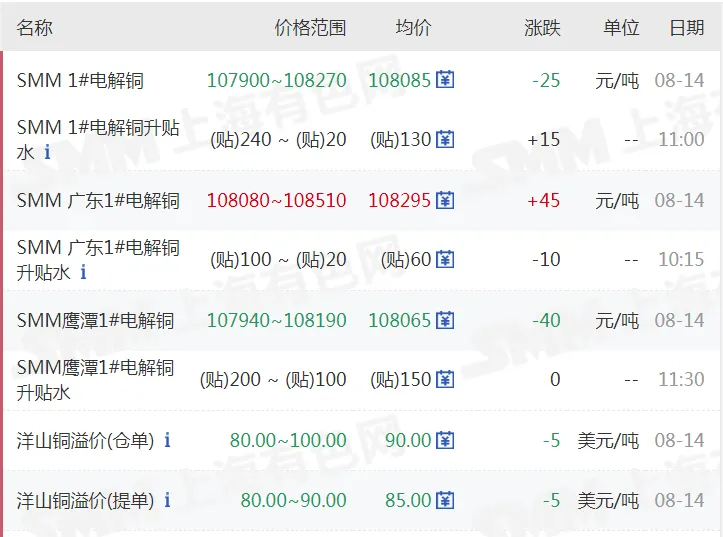Open the 洋山铜溢价(提单) link
The width and height of the screenshot is (723, 537).
tap(85, 501)
